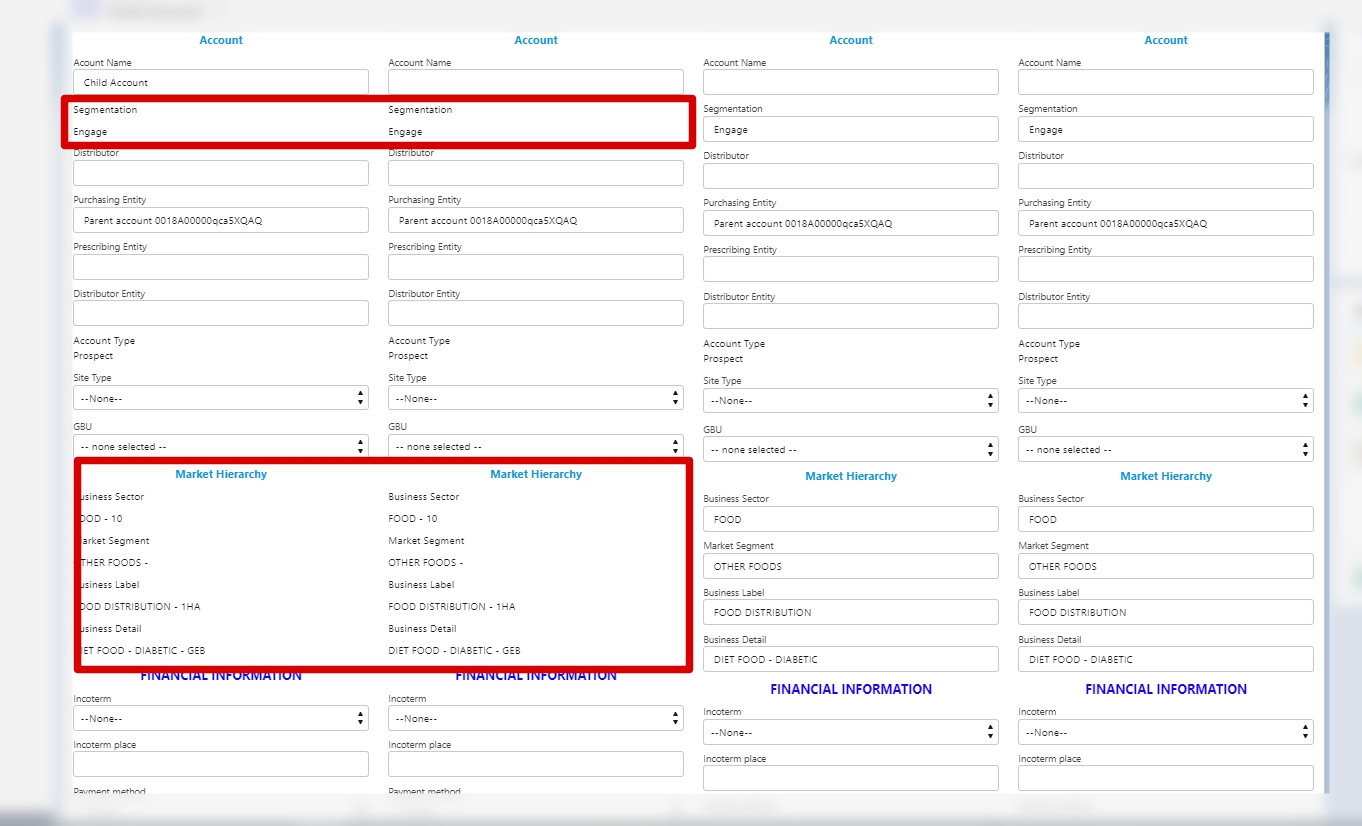This screenshot has height=826, width=1362.
Task: Select the Distributor Entity field in the first column
Action: 221,313
